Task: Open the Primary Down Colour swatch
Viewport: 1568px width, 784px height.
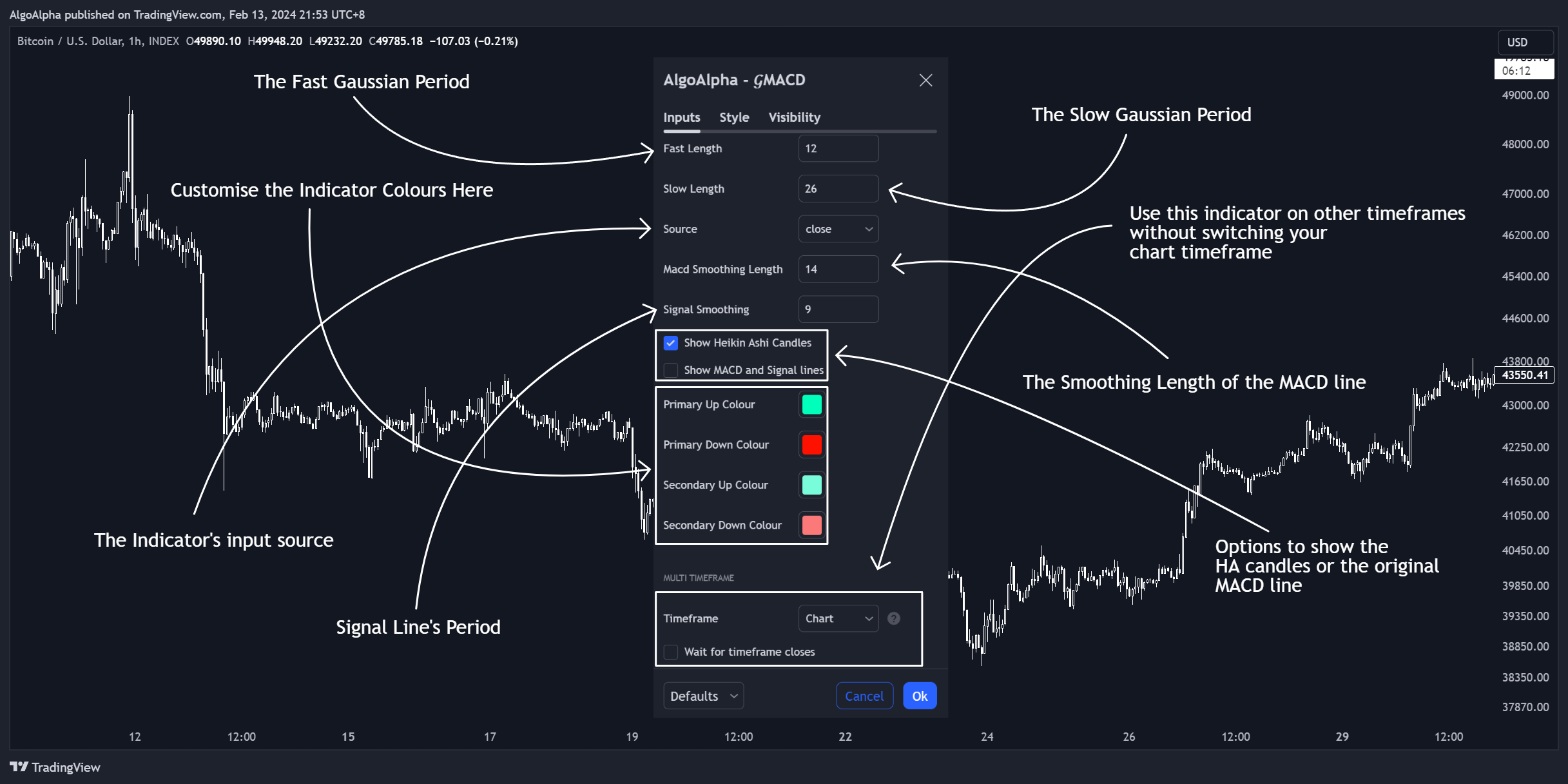Action: [x=811, y=445]
